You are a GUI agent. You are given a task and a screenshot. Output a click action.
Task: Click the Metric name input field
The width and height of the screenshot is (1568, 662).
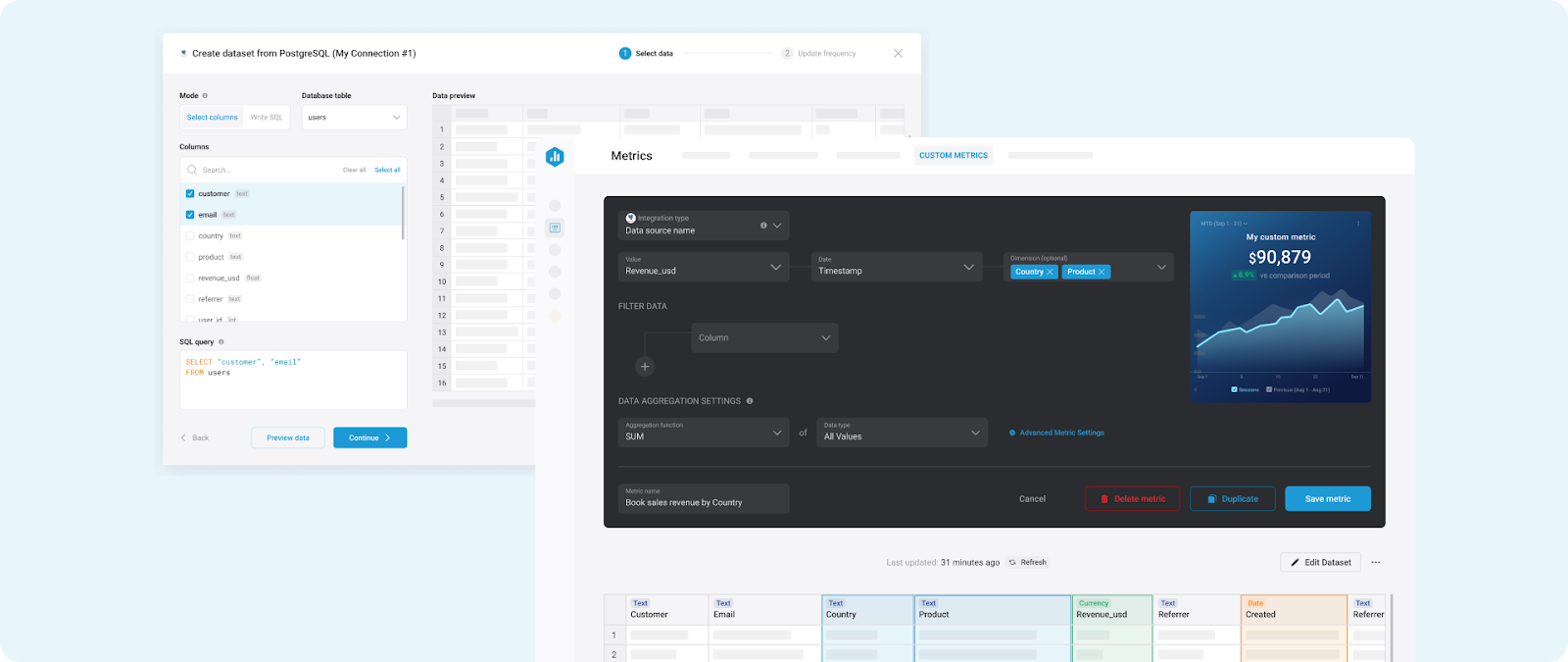tap(703, 498)
